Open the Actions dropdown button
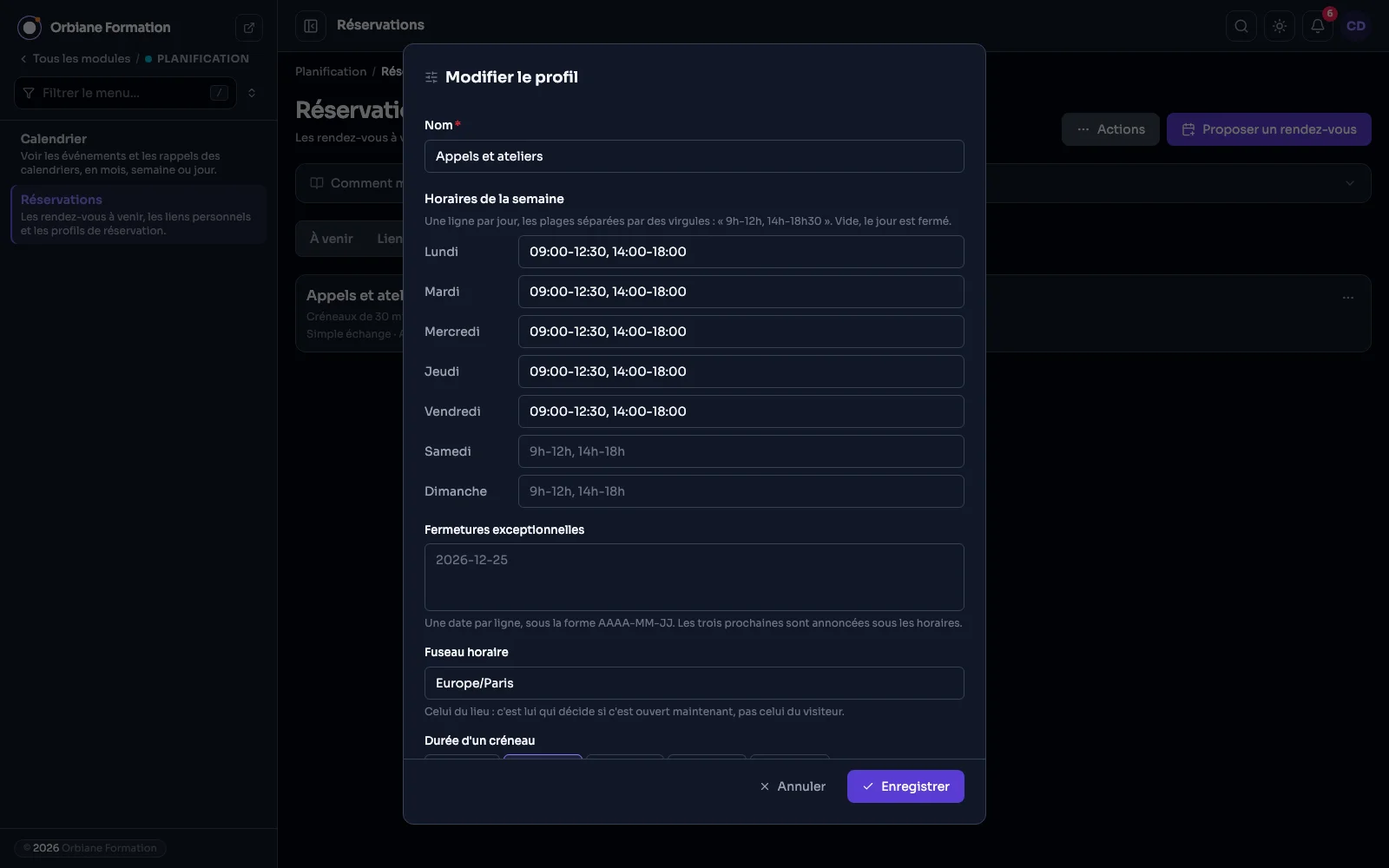 click(x=1110, y=129)
